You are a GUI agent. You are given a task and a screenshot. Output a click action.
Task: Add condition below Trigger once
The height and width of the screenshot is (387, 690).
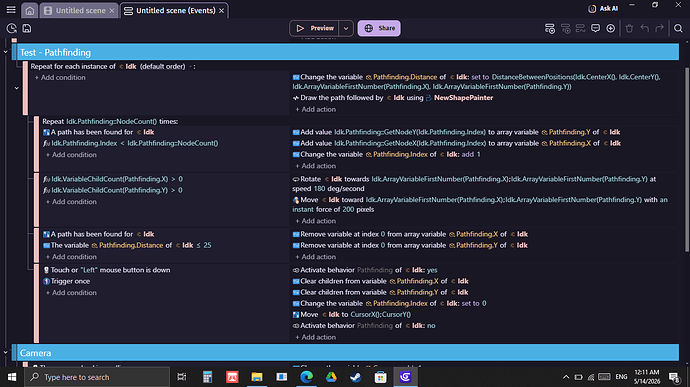[71, 293]
